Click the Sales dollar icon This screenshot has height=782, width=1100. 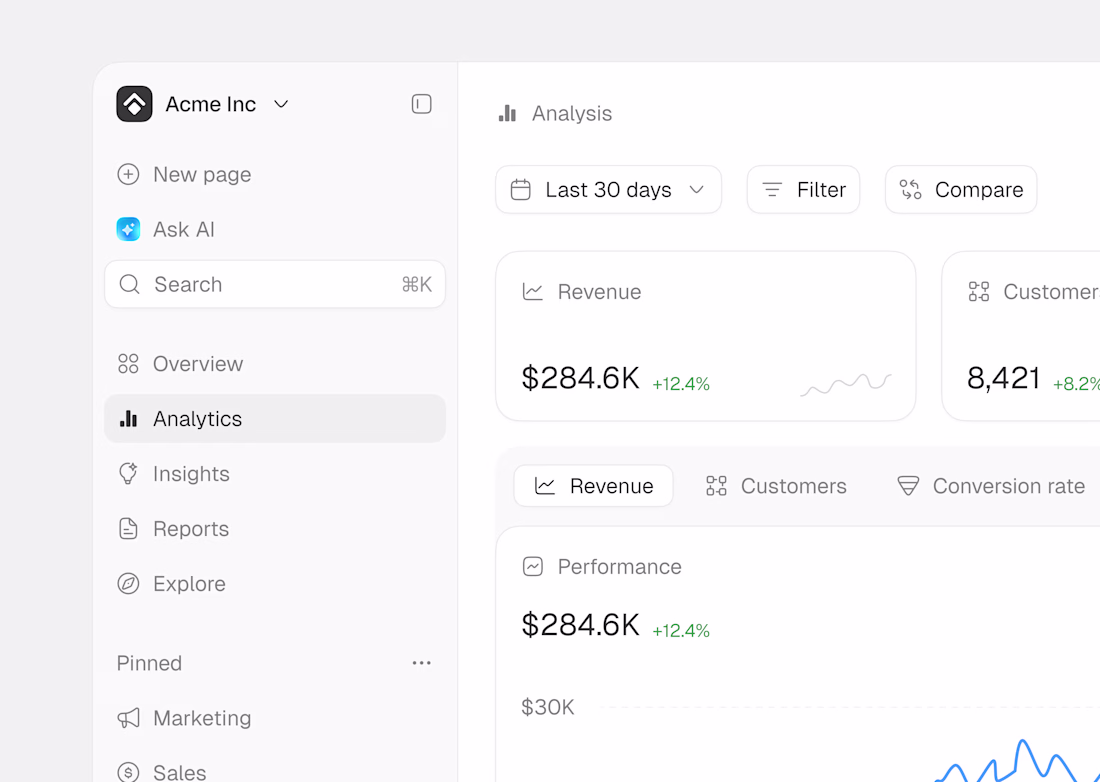click(x=128, y=772)
